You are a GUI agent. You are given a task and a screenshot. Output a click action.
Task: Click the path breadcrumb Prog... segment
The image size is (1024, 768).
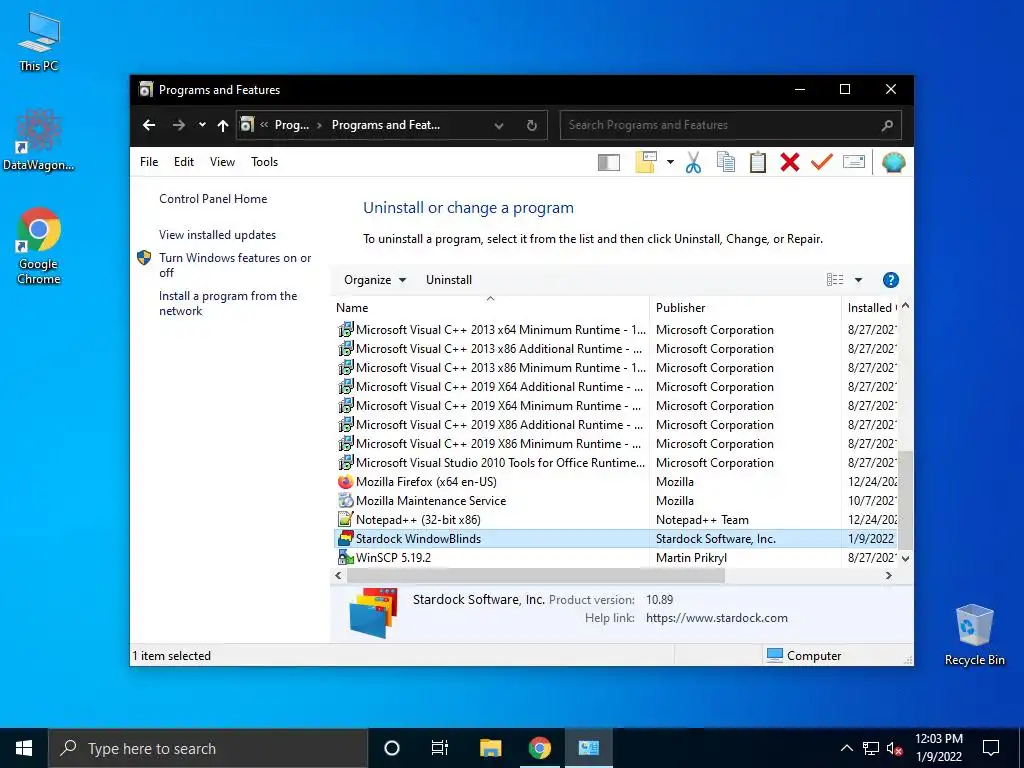tap(291, 125)
